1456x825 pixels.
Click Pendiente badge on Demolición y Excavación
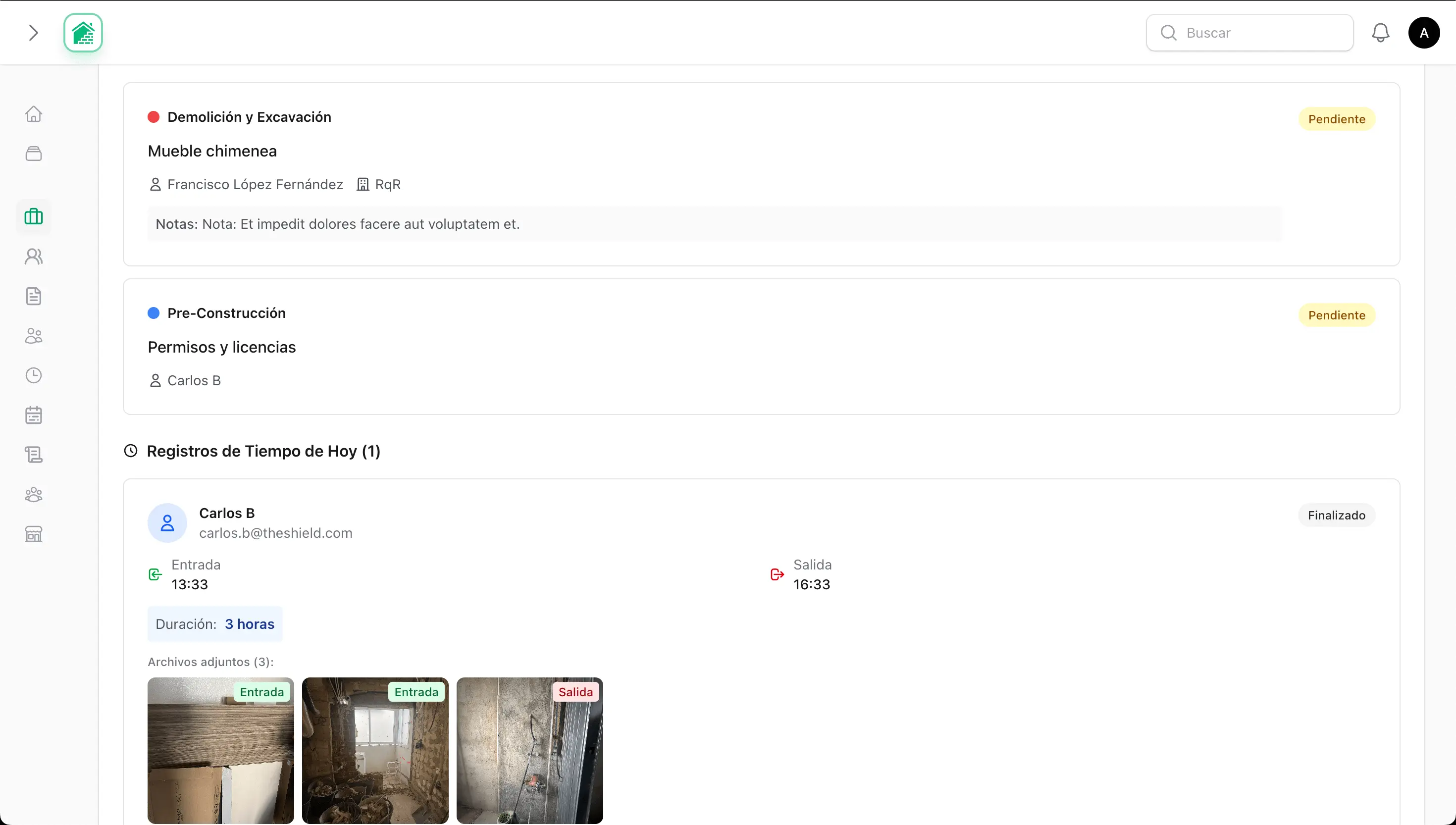click(x=1337, y=119)
